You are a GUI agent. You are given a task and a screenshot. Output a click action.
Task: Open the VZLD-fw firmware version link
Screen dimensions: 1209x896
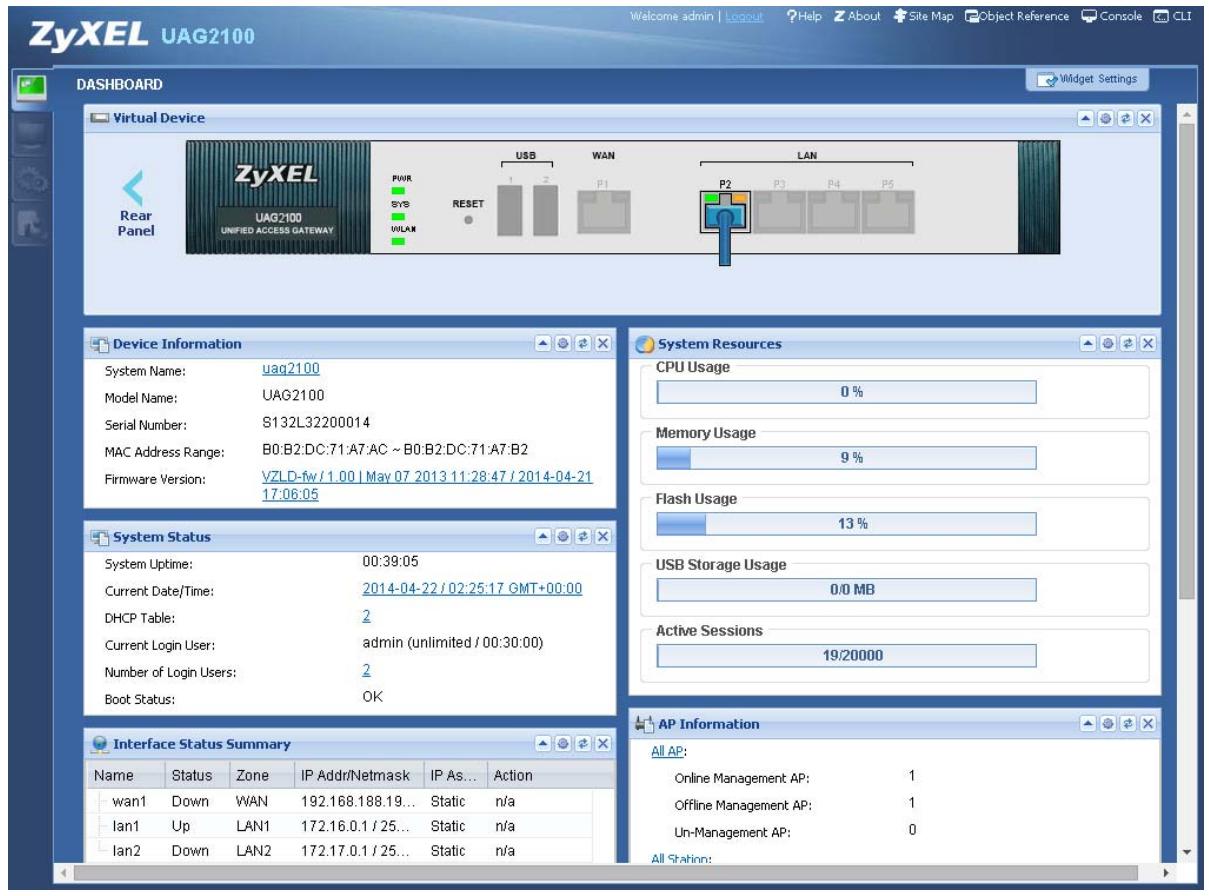tap(427, 486)
